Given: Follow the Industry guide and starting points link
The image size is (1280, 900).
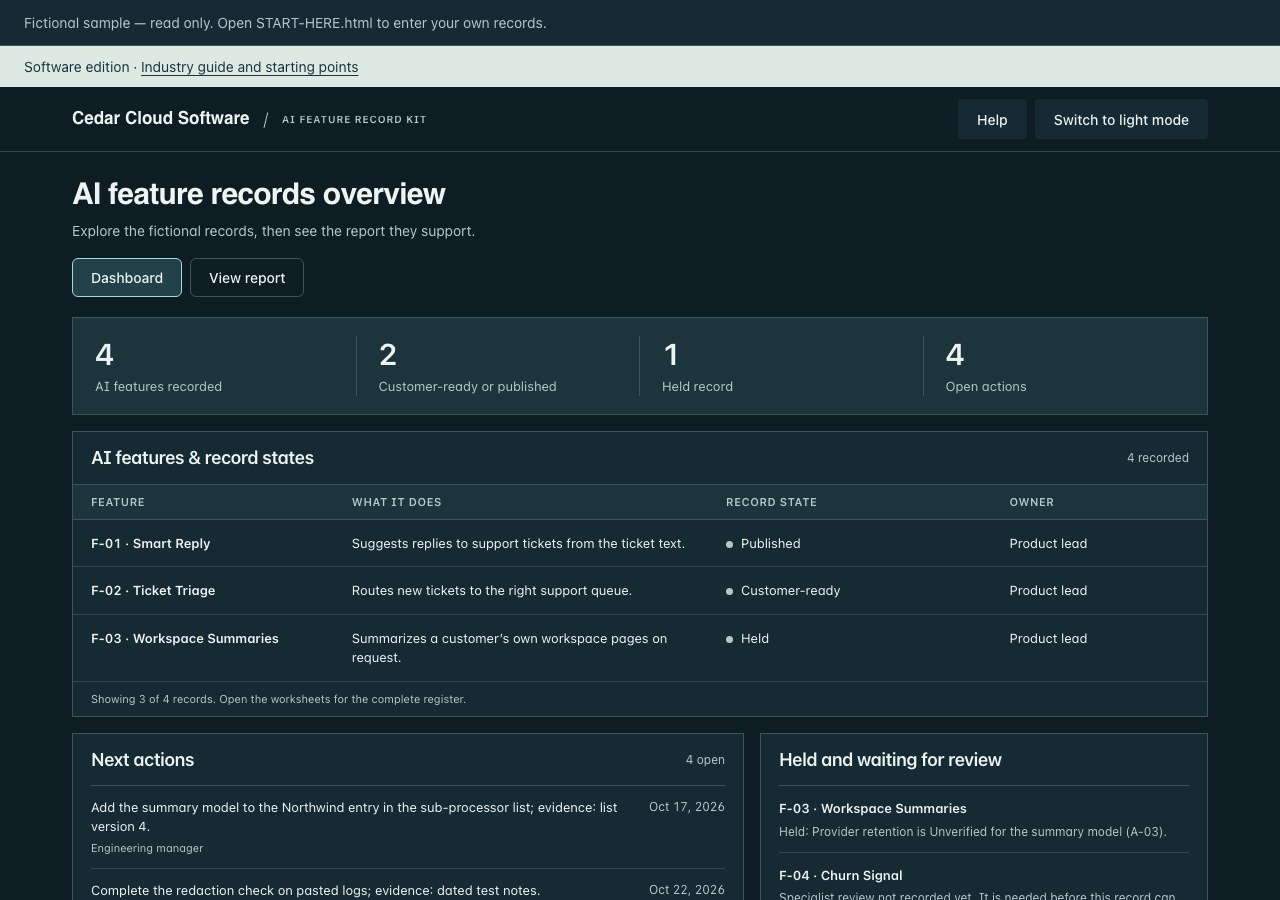Looking at the screenshot, I should coord(249,67).
